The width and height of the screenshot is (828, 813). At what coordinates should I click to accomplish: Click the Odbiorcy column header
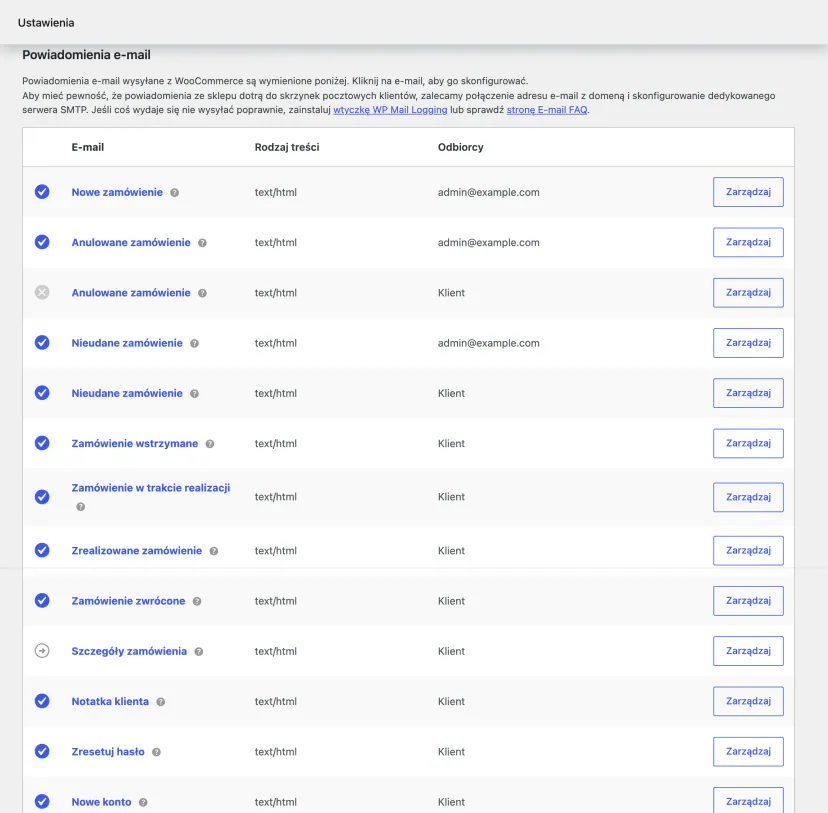pyautogui.click(x=460, y=147)
